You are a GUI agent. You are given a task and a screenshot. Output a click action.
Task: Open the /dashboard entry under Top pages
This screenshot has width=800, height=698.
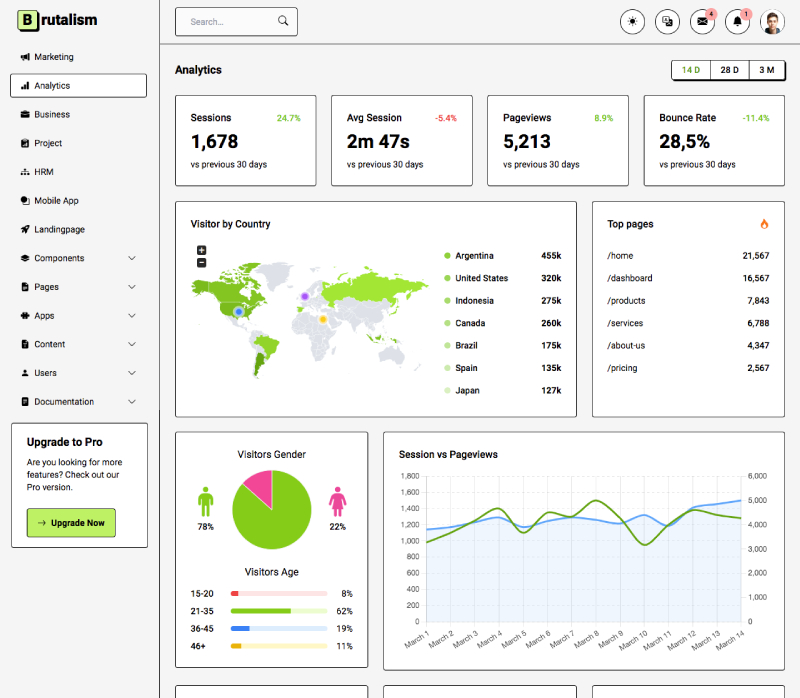631,278
